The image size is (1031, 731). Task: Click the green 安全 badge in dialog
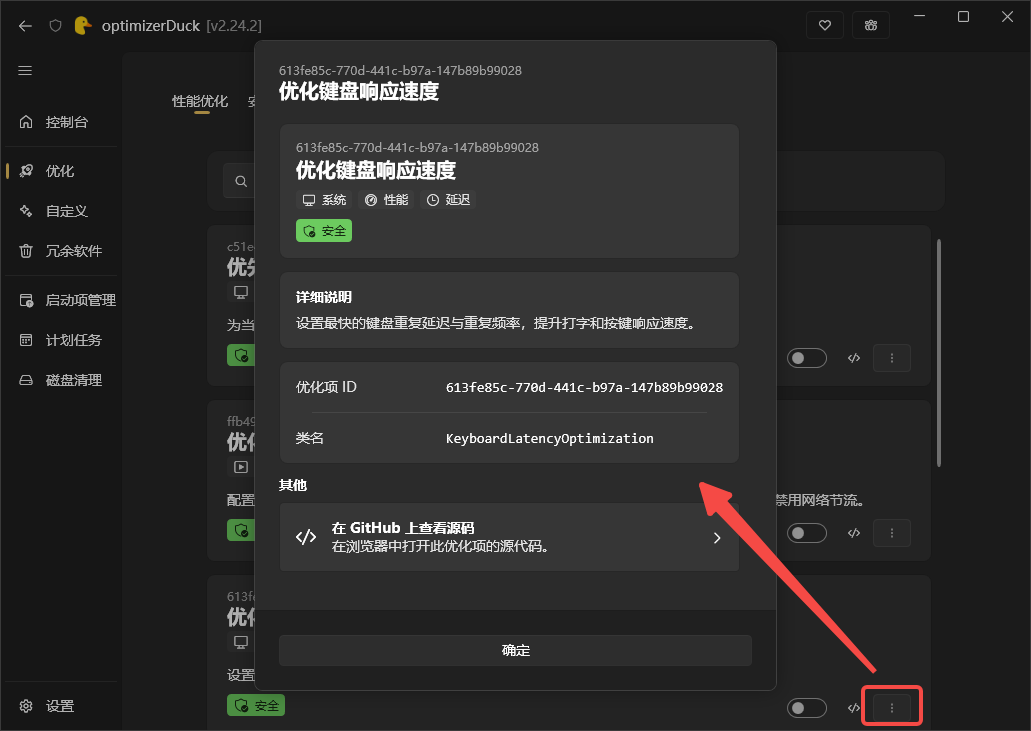click(x=324, y=231)
